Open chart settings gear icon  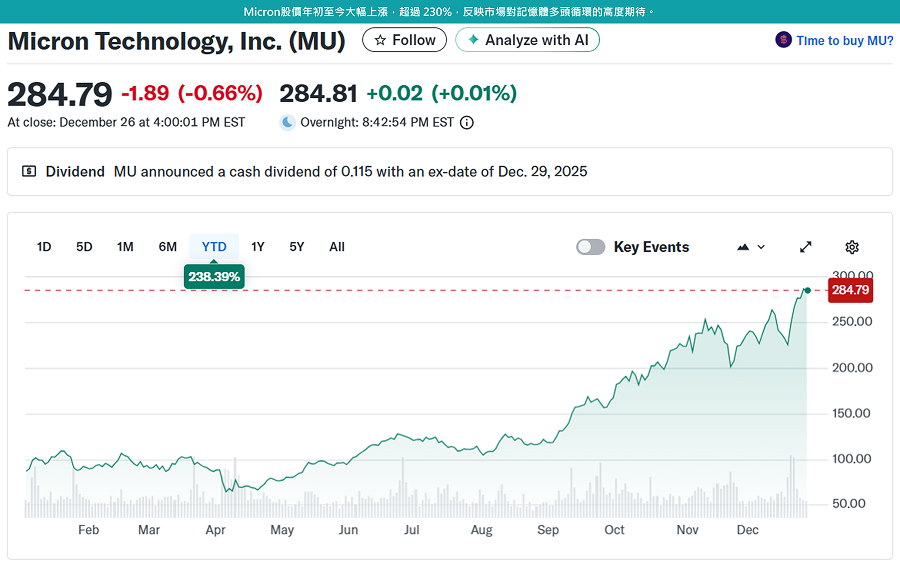(852, 247)
